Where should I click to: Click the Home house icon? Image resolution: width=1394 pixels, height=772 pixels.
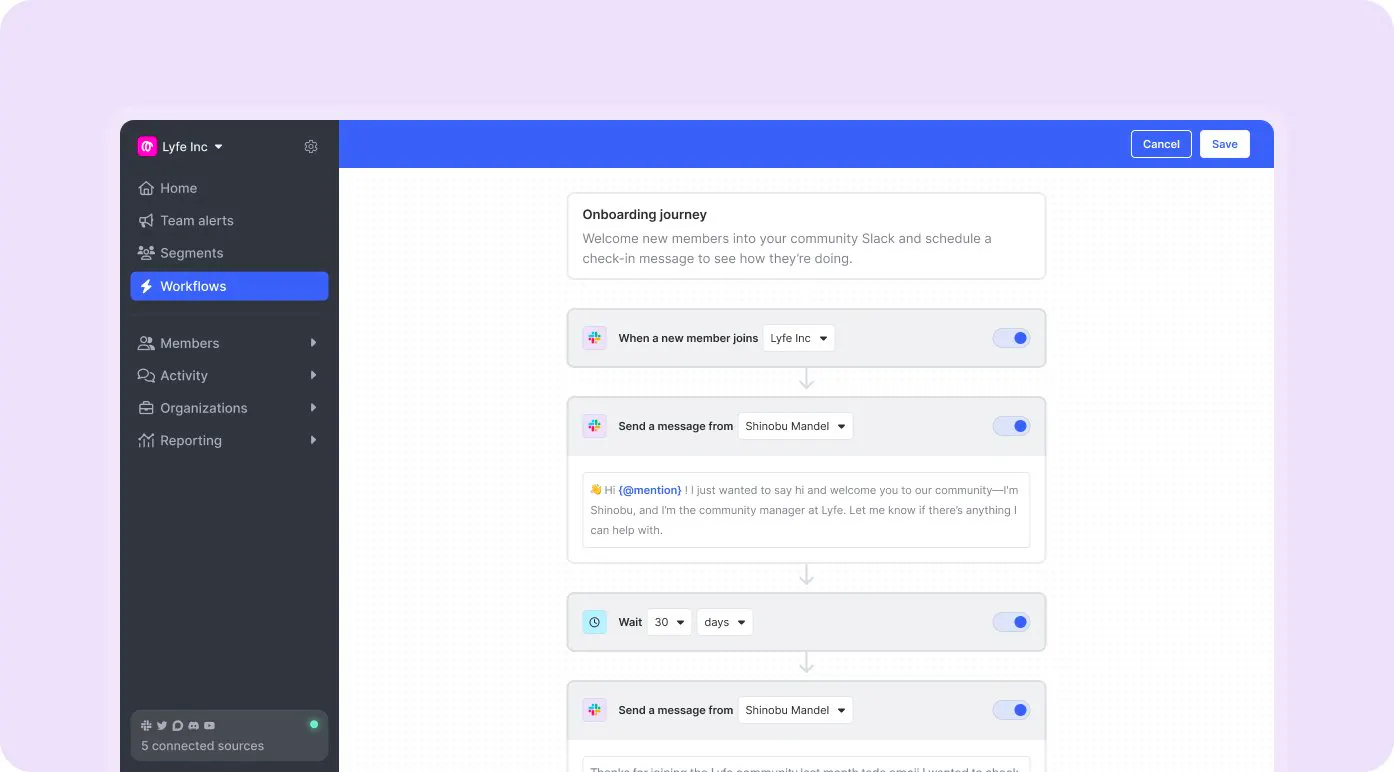point(146,188)
